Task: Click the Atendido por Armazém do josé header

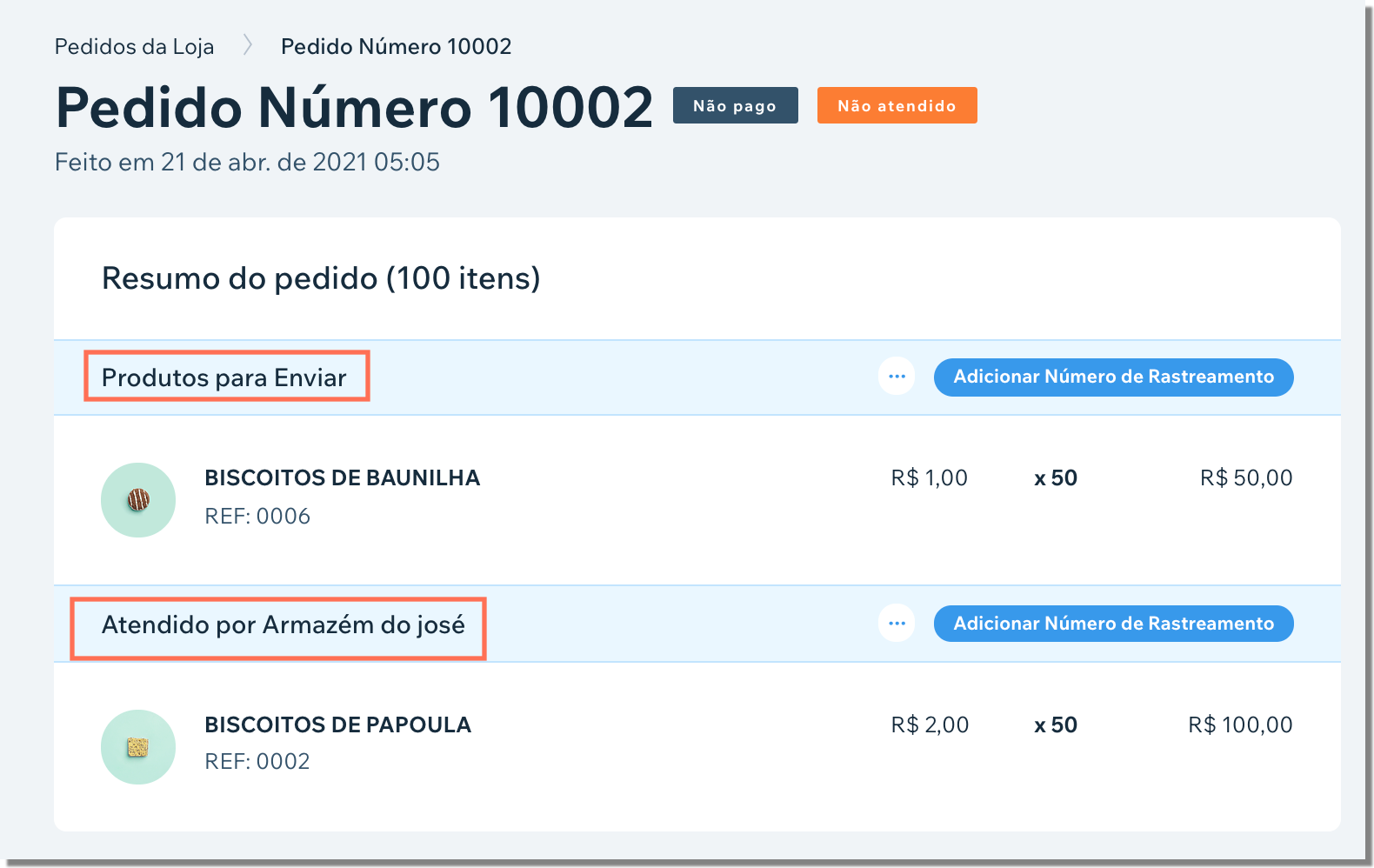Action: tap(283, 624)
